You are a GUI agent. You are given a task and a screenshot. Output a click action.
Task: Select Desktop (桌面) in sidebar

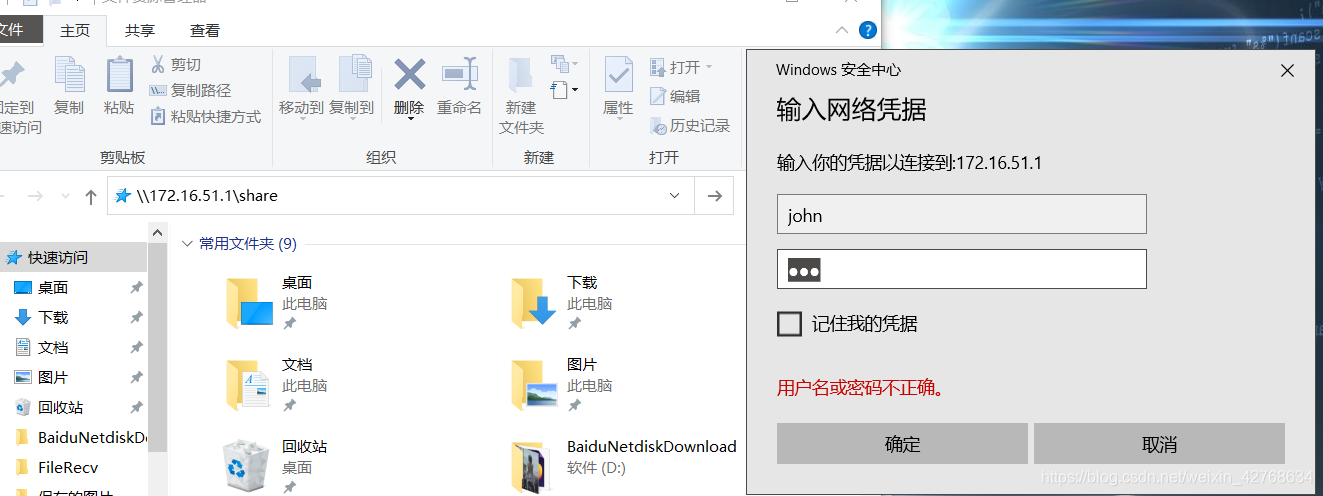point(53,287)
